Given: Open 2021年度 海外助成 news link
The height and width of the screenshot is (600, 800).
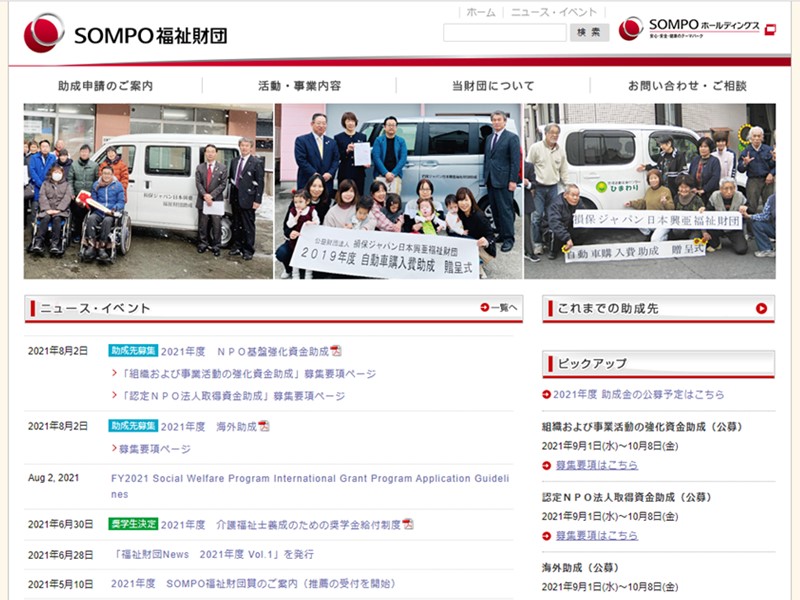Looking at the screenshot, I should 209,427.
